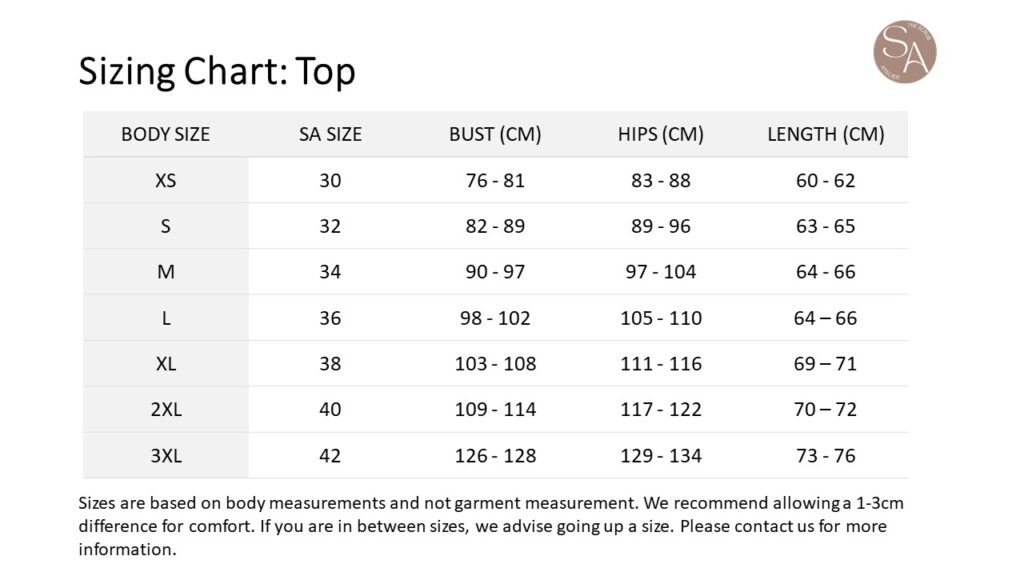Select the 3XL body size cell
The width and height of the screenshot is (1024, 576).
click(x=165, y=456)
